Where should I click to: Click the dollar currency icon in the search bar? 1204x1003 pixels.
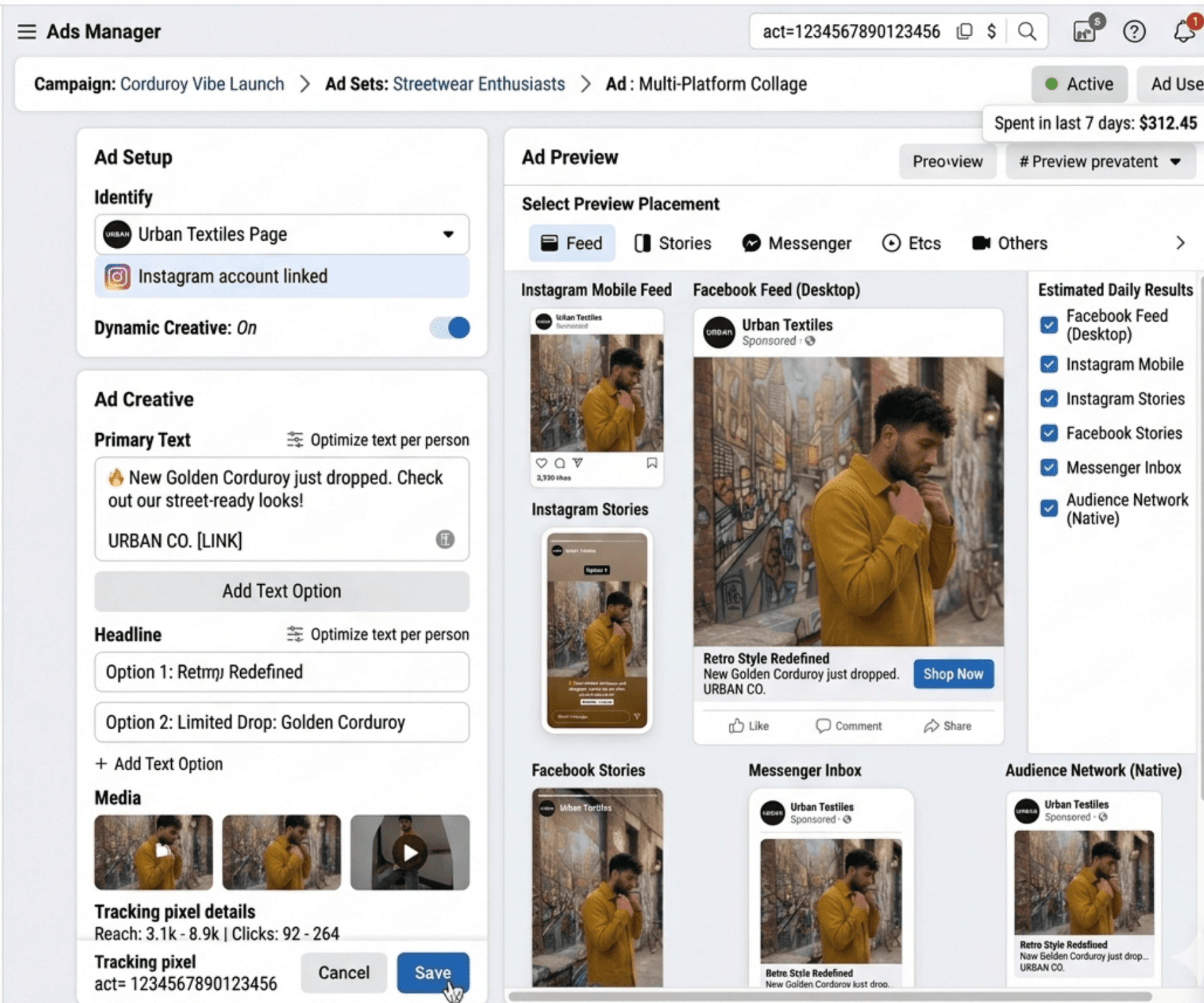[991, 31]
